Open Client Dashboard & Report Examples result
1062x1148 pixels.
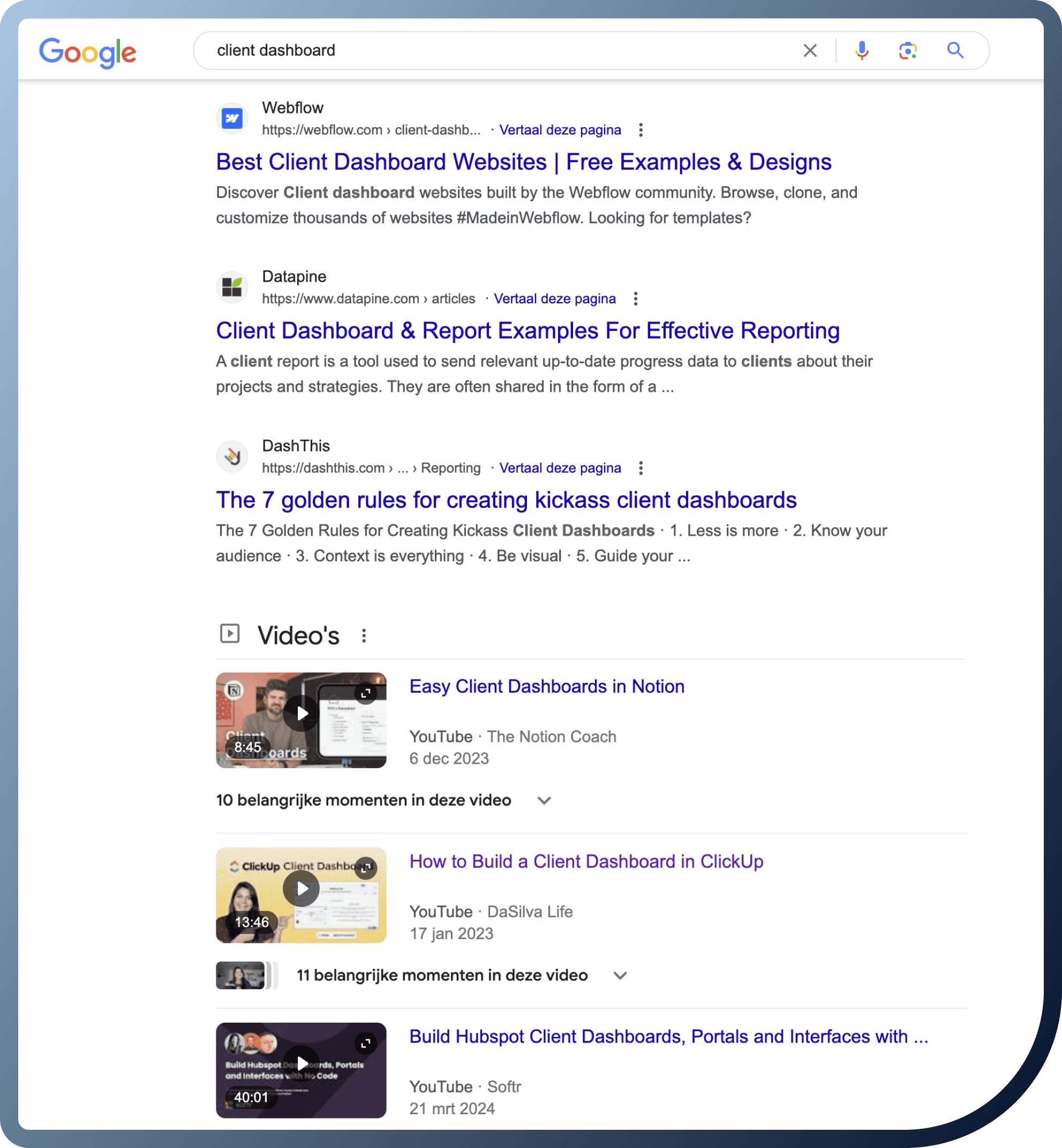tap(528, 331)
